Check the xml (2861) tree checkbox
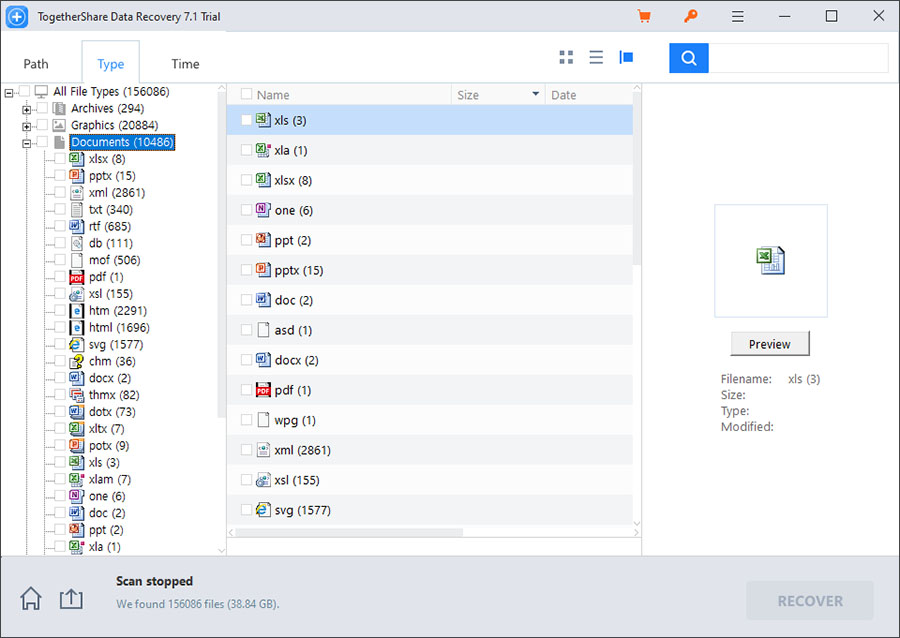The width and height of the screenshot is (900, 638). tap(60, 192)
